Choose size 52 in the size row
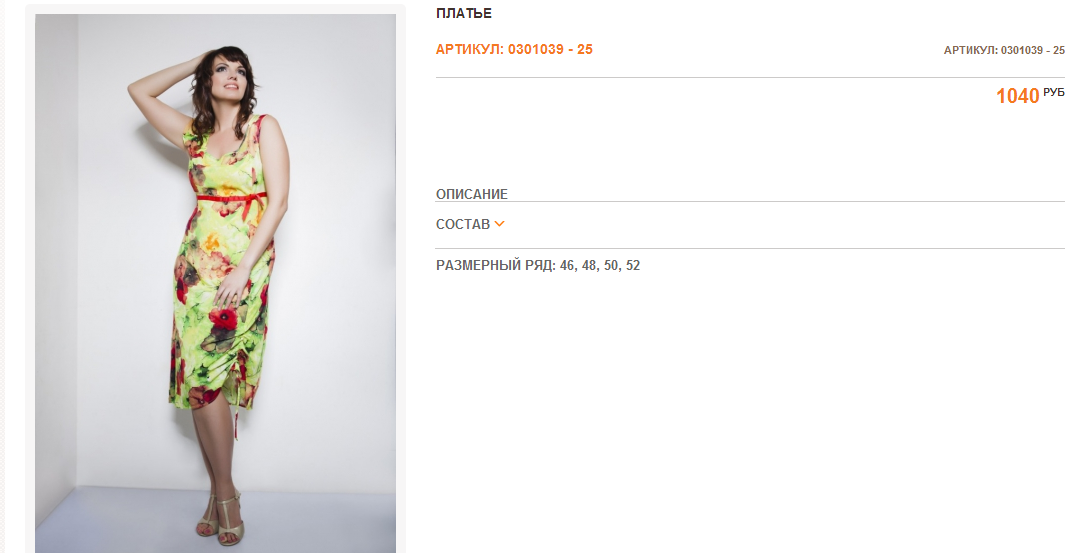1075x553 pixels. click(x=633, y=265)
